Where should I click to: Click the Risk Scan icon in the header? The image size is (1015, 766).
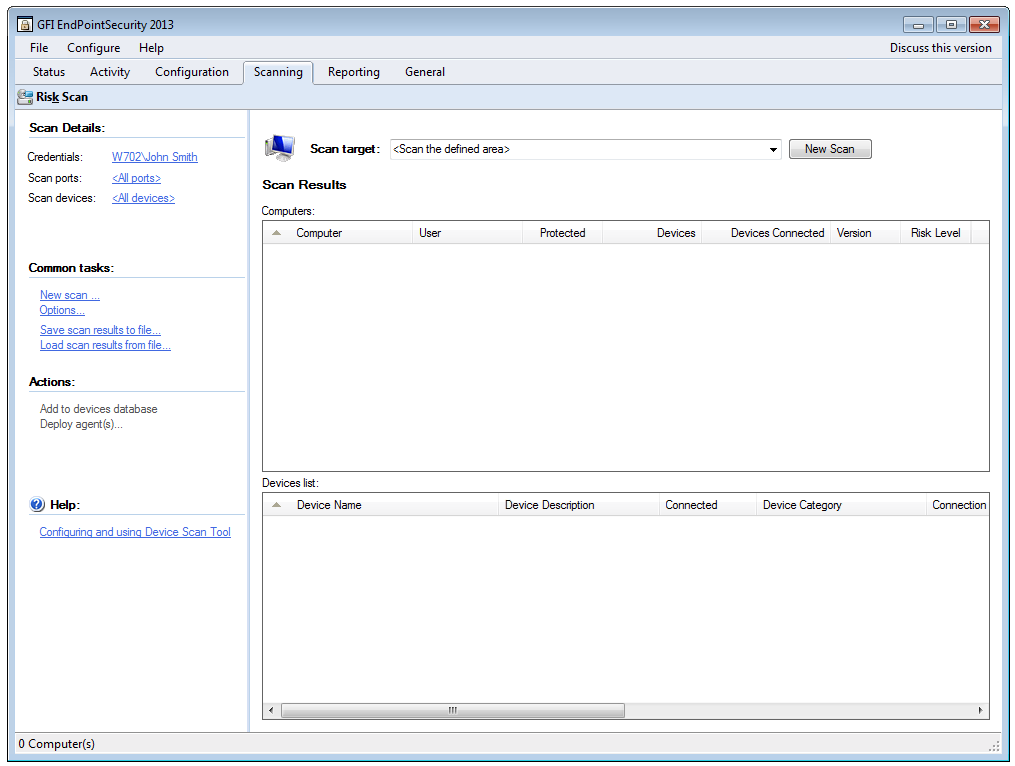tap(25, 97)
